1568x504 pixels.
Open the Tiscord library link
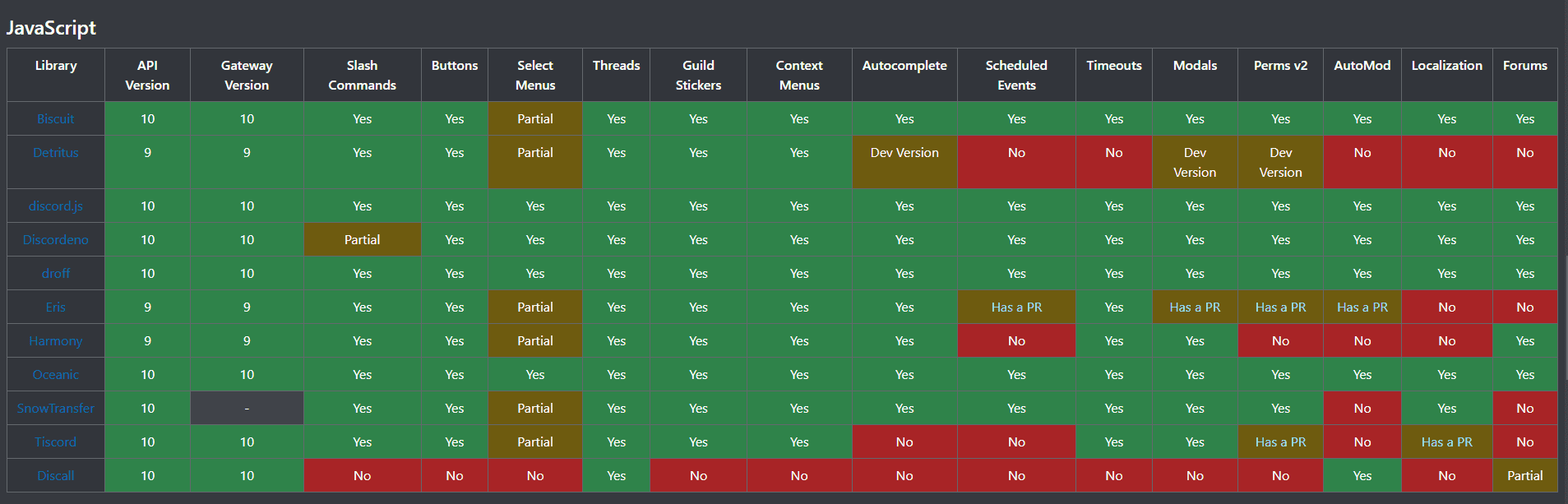[55, 442]
